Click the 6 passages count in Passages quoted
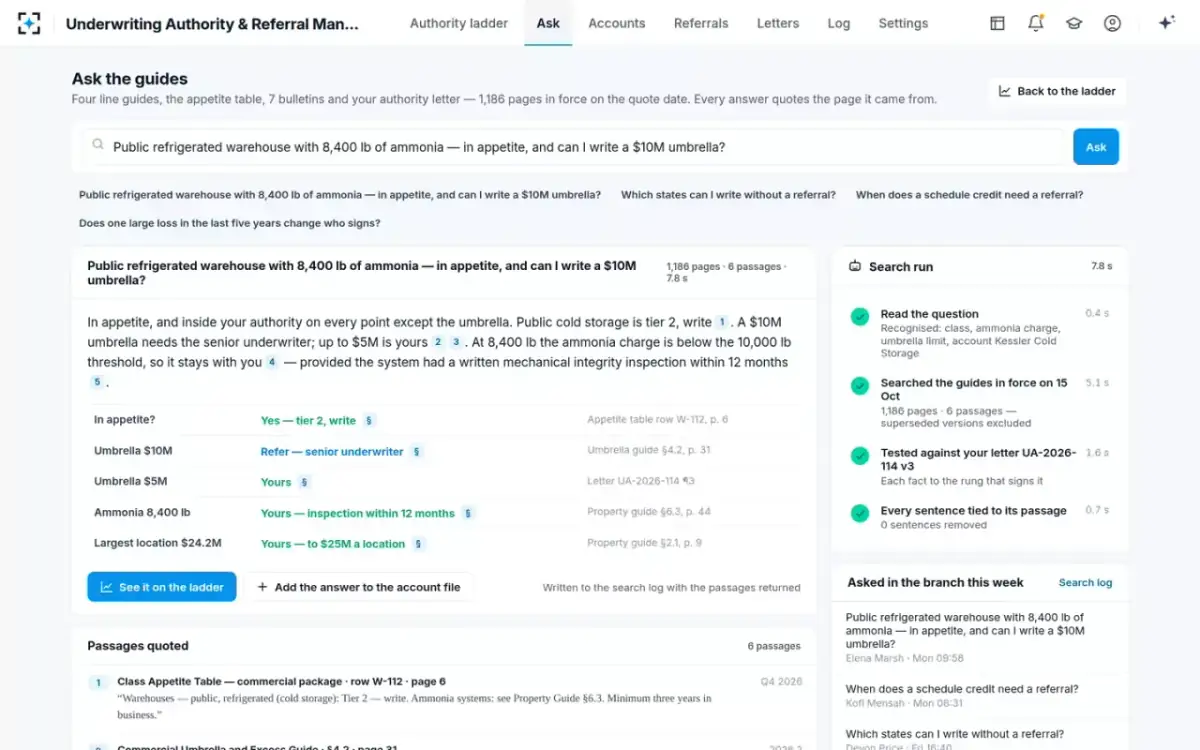Viewport: 1200px width, 750px height. (x=773, y=647)
